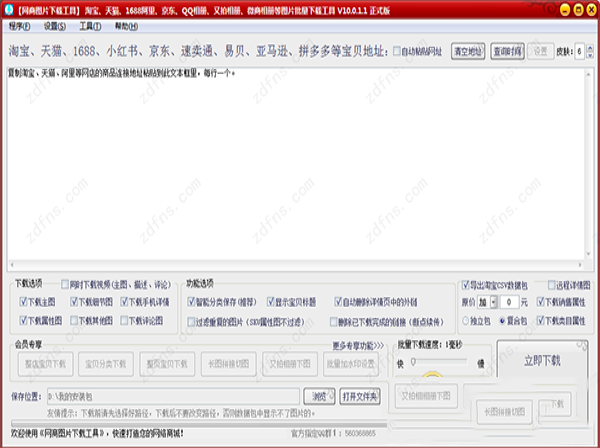Click 宝贝分类下载 in 会员专享 group
The image size is (600, 448).
[106, 364]
